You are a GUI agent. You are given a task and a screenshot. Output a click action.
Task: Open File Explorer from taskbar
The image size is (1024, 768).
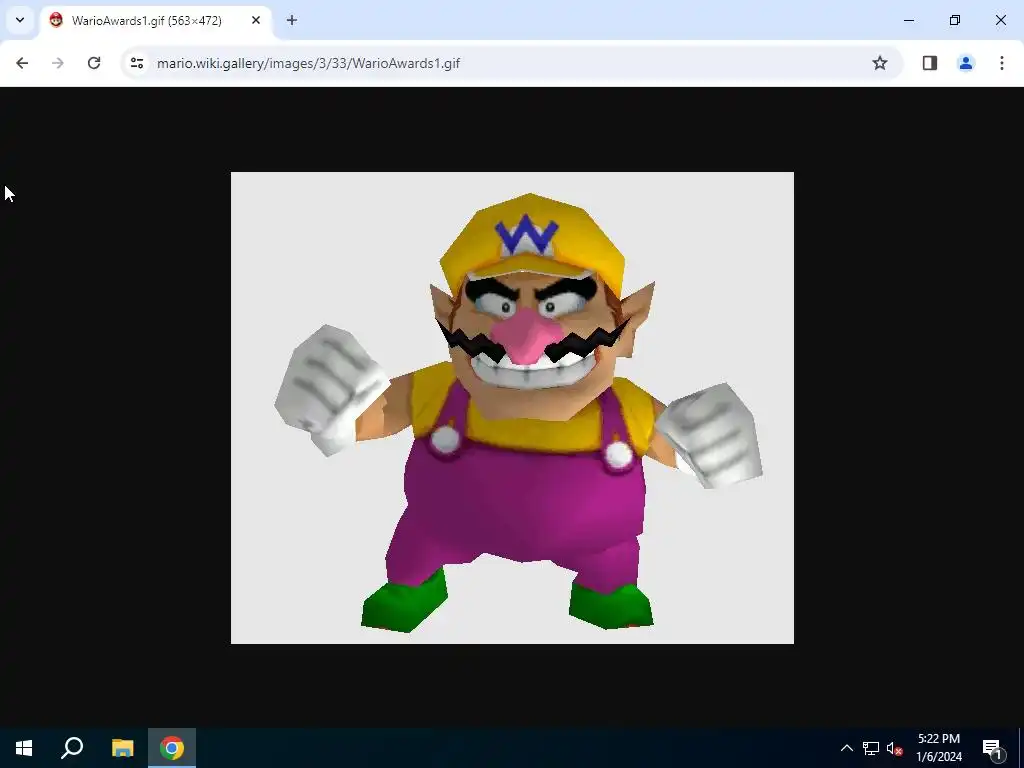pyautogui.click(x=122, y=748)
